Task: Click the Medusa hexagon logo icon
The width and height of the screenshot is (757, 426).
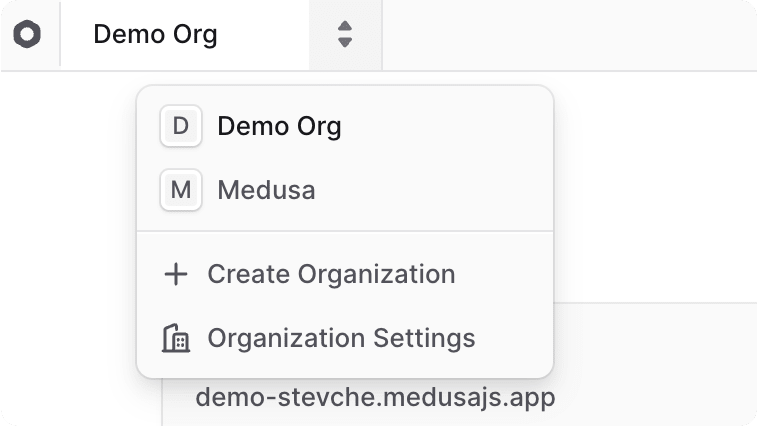Action: [27, 34]
